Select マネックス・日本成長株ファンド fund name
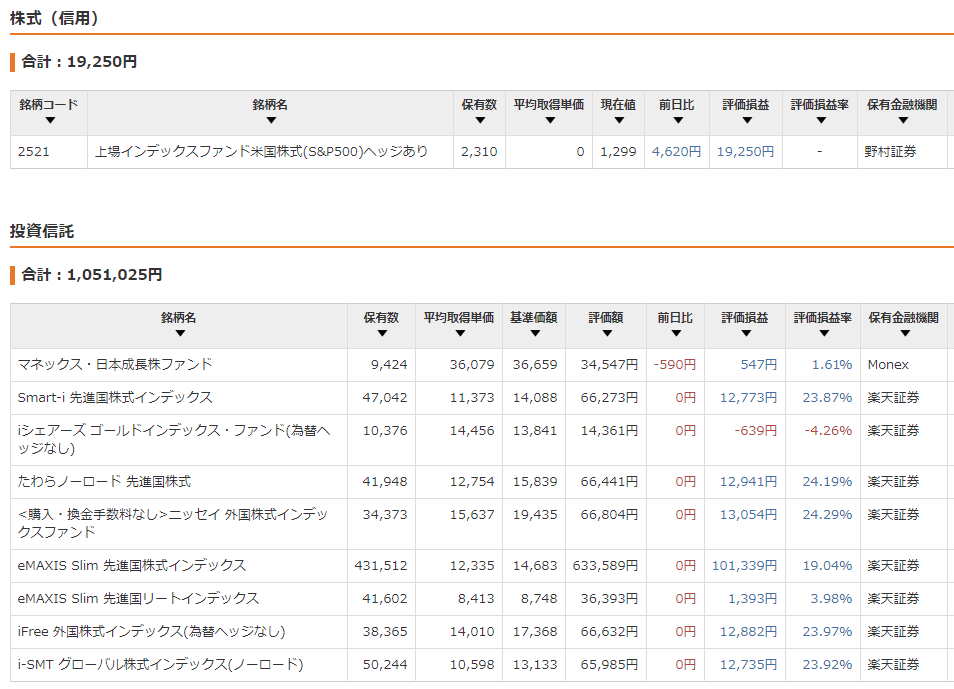Viewport: 954px width, 689px height. [x=115, y=365]
